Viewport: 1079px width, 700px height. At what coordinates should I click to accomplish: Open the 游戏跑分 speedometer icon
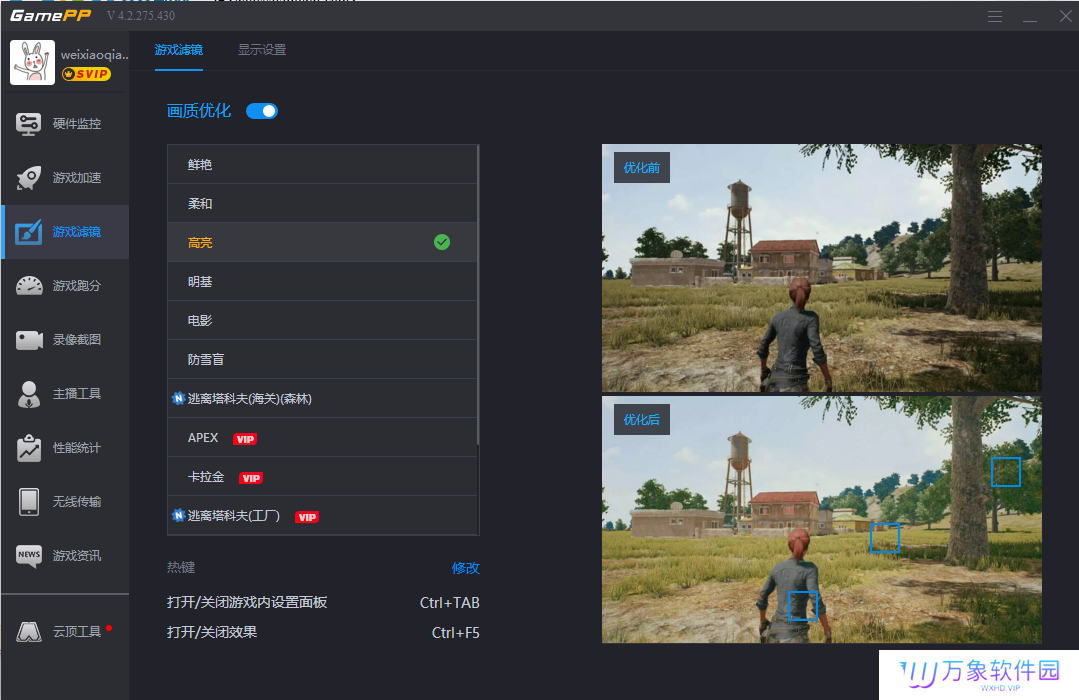click(x=29, y=286)
